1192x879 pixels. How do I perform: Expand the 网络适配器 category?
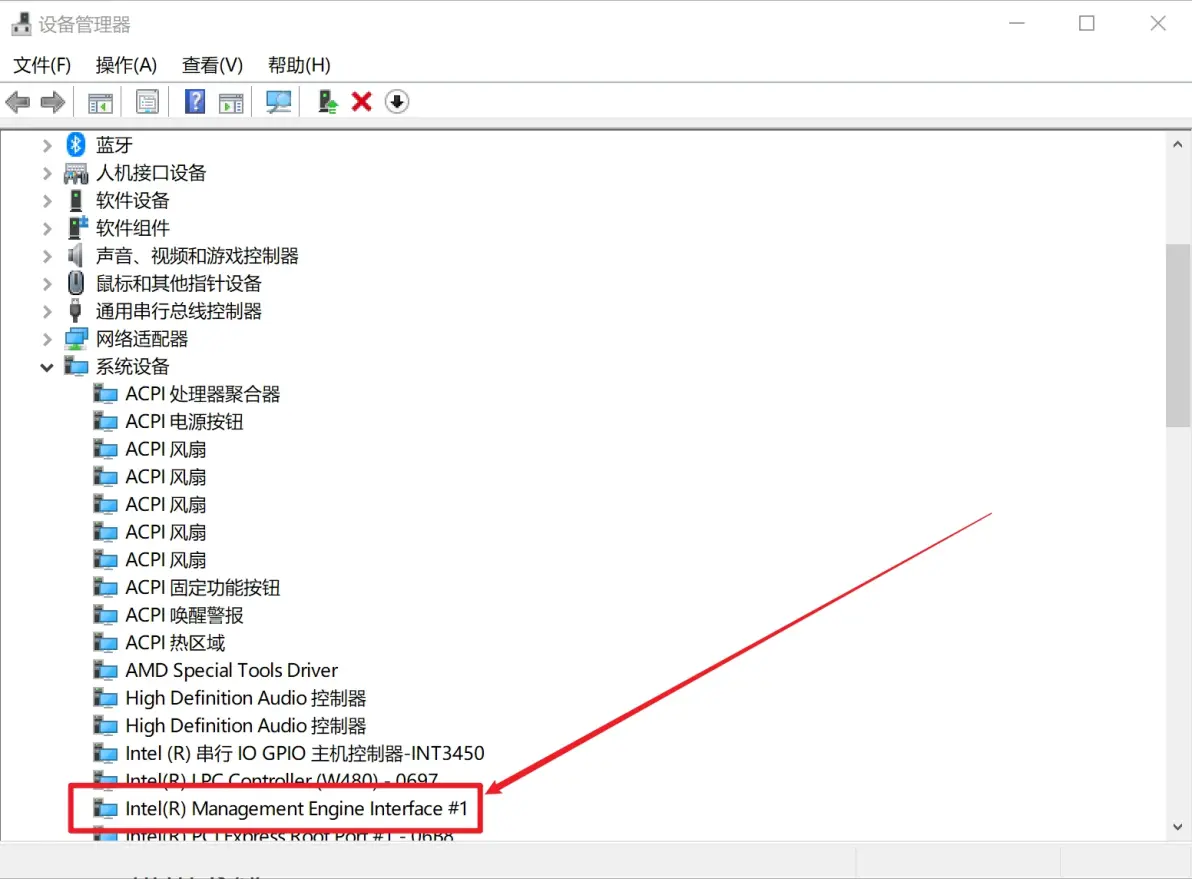click(x=47, y=339)
